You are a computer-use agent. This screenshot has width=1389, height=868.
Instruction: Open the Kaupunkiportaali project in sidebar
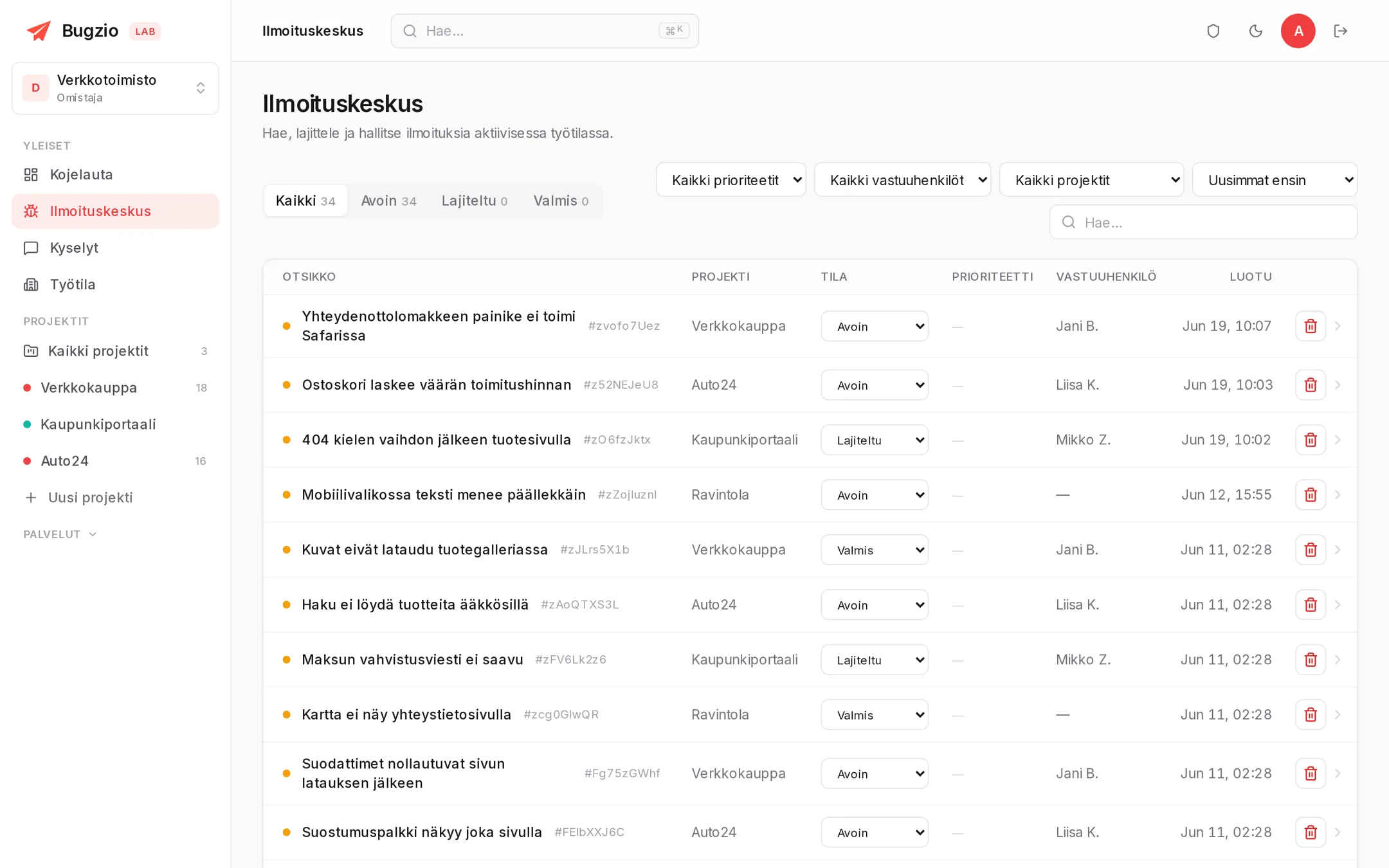[x=115, y=424]
